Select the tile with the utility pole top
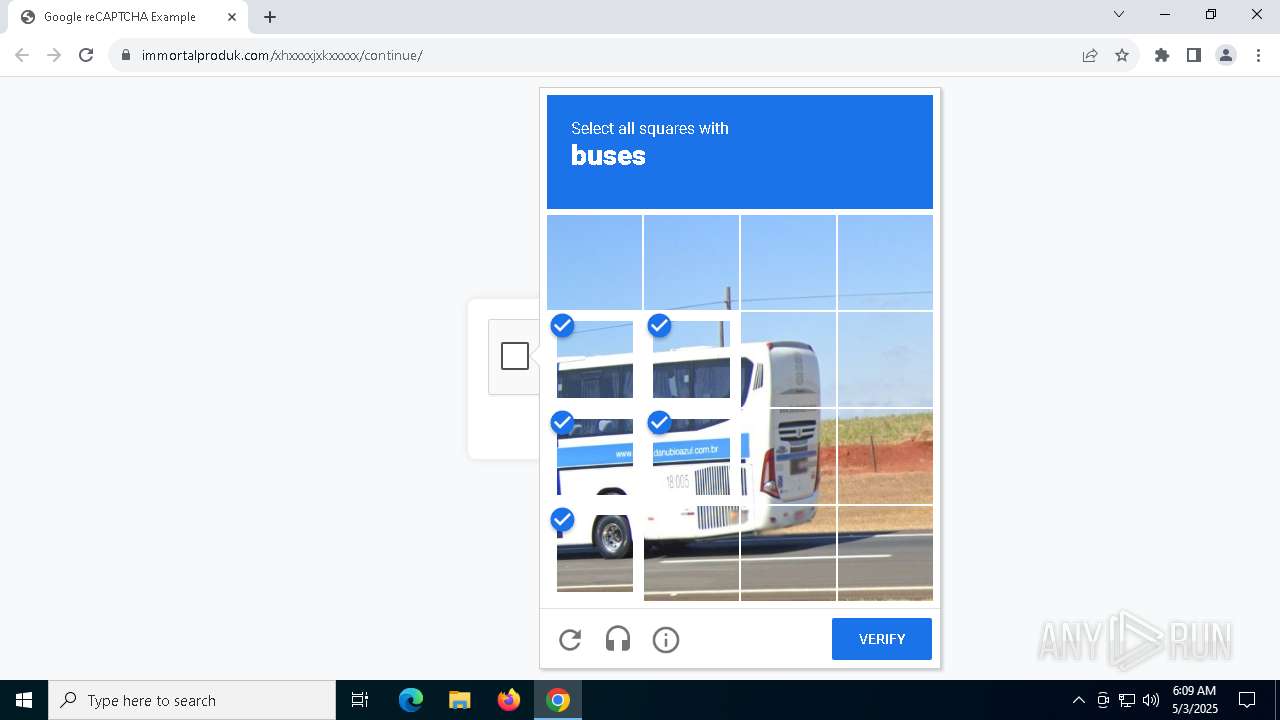The height and width of the screenshot is (720, 1280). [691, 262]
